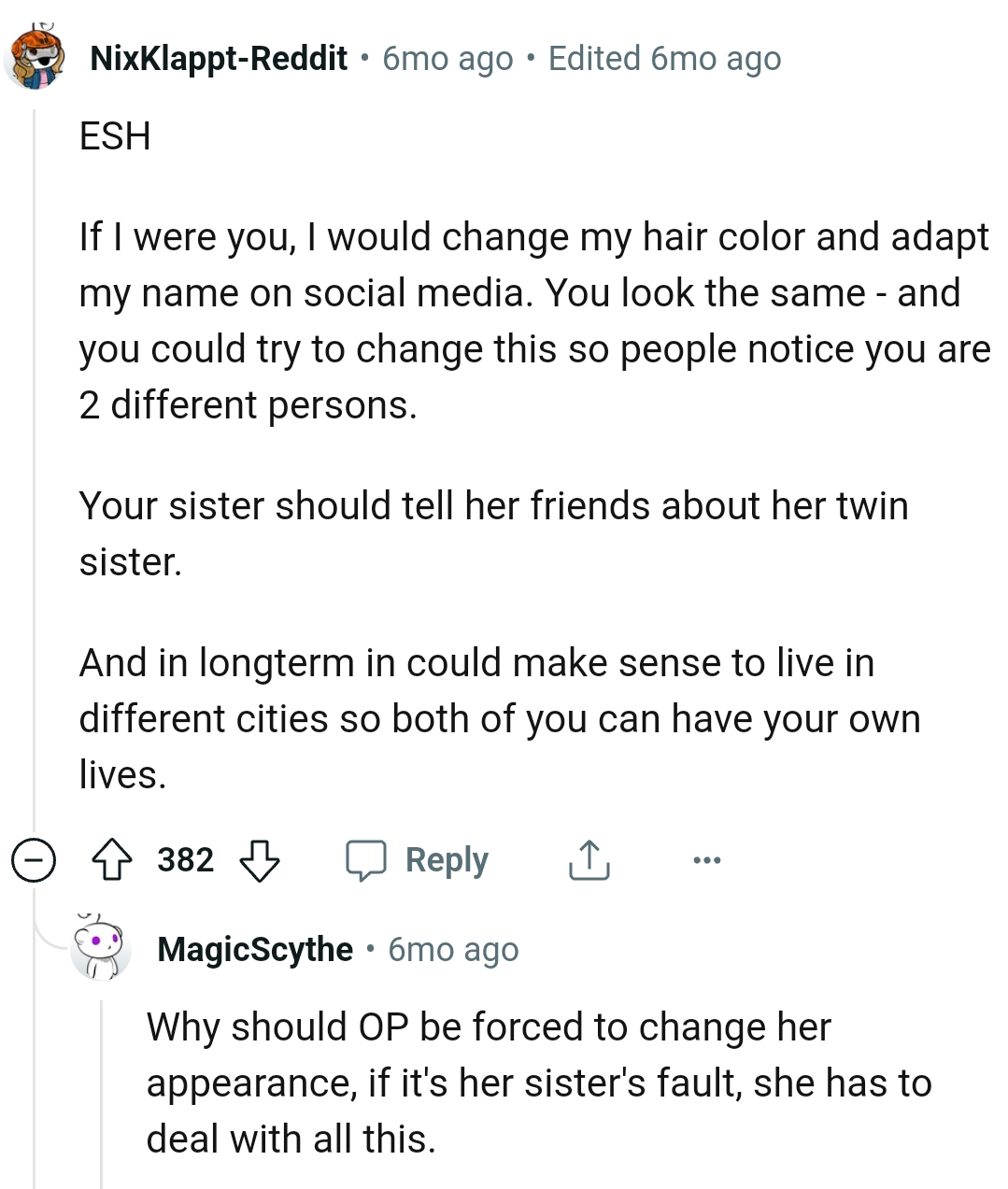Open MagicScythe's user profile
Screen dimensions: 1008x1189
pyautogui.click(x=253, y=949)
